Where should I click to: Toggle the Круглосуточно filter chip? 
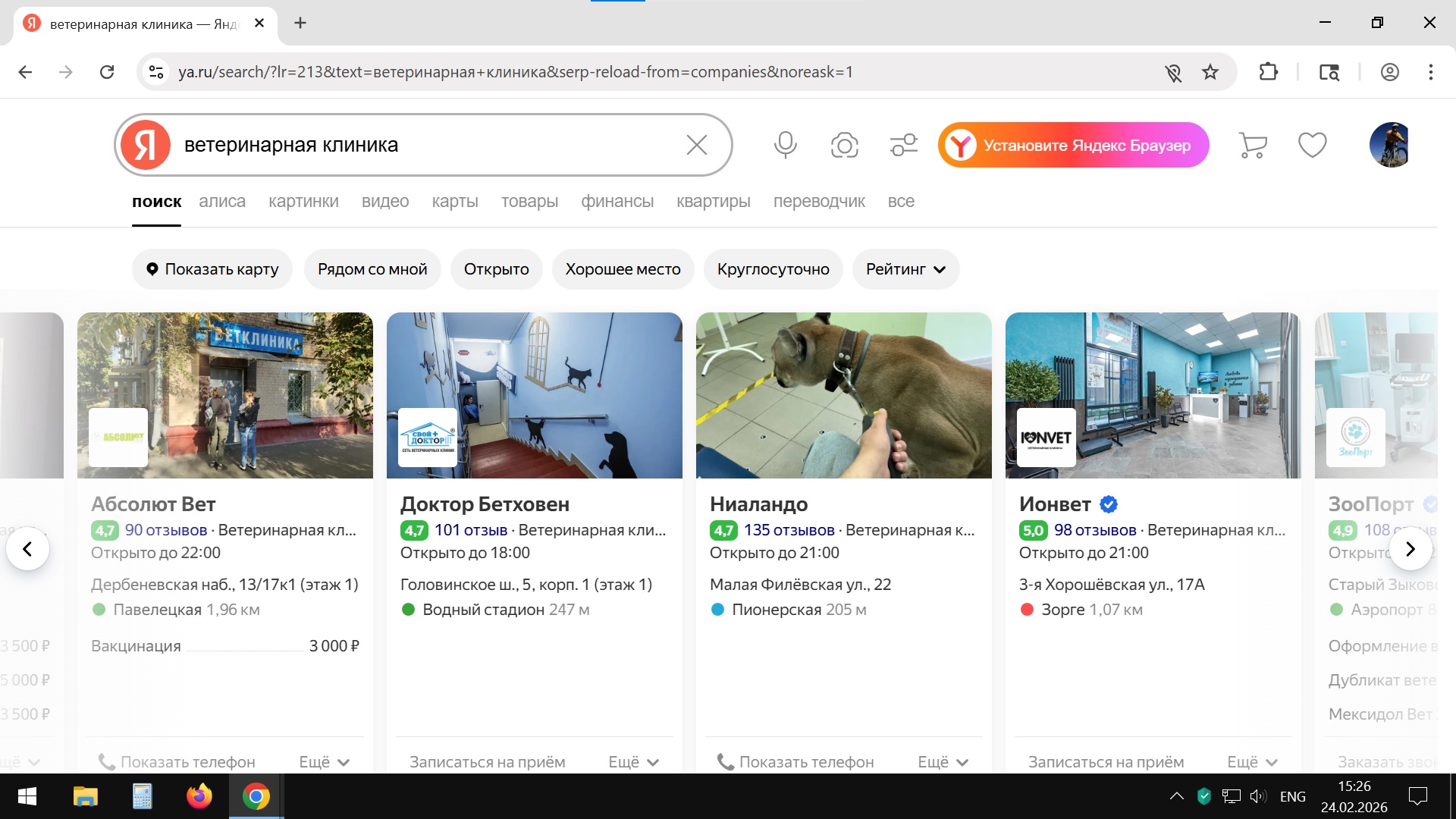[x=773, y=269]
